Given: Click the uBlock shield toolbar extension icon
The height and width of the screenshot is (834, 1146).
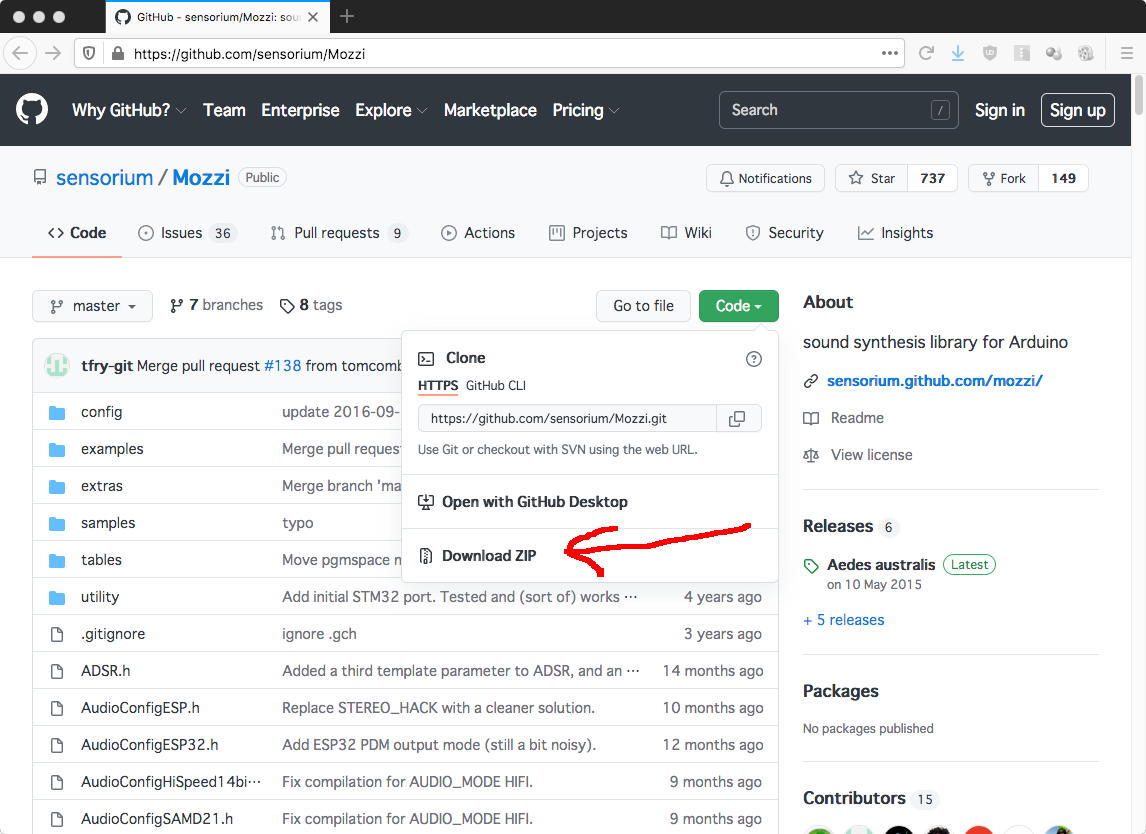Looking at the screenshot, I should click(x=990, y=53).
